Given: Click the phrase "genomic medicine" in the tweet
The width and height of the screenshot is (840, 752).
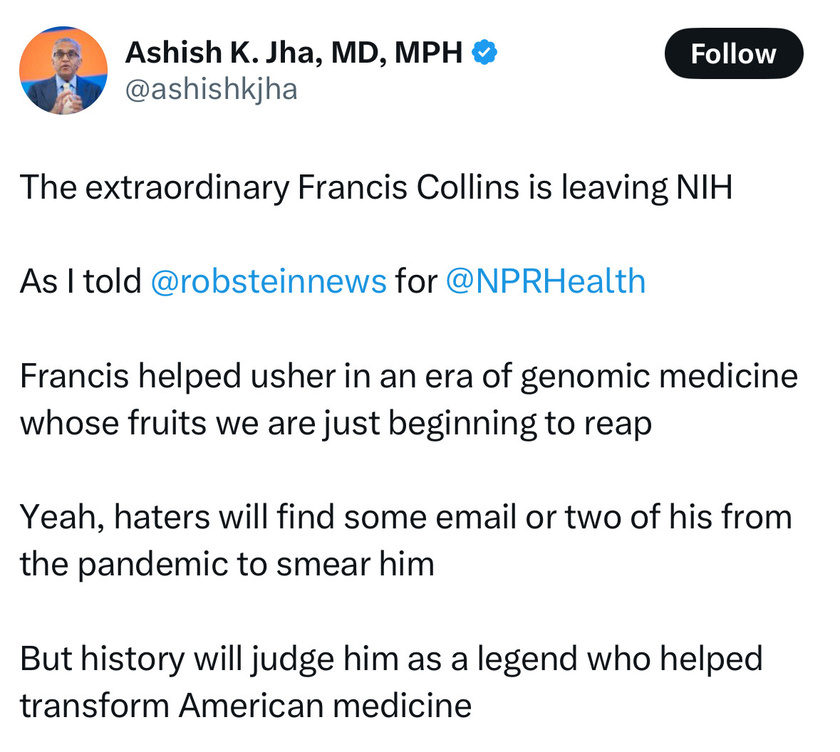Looking at the screenshot, I should tap(659, 377).
